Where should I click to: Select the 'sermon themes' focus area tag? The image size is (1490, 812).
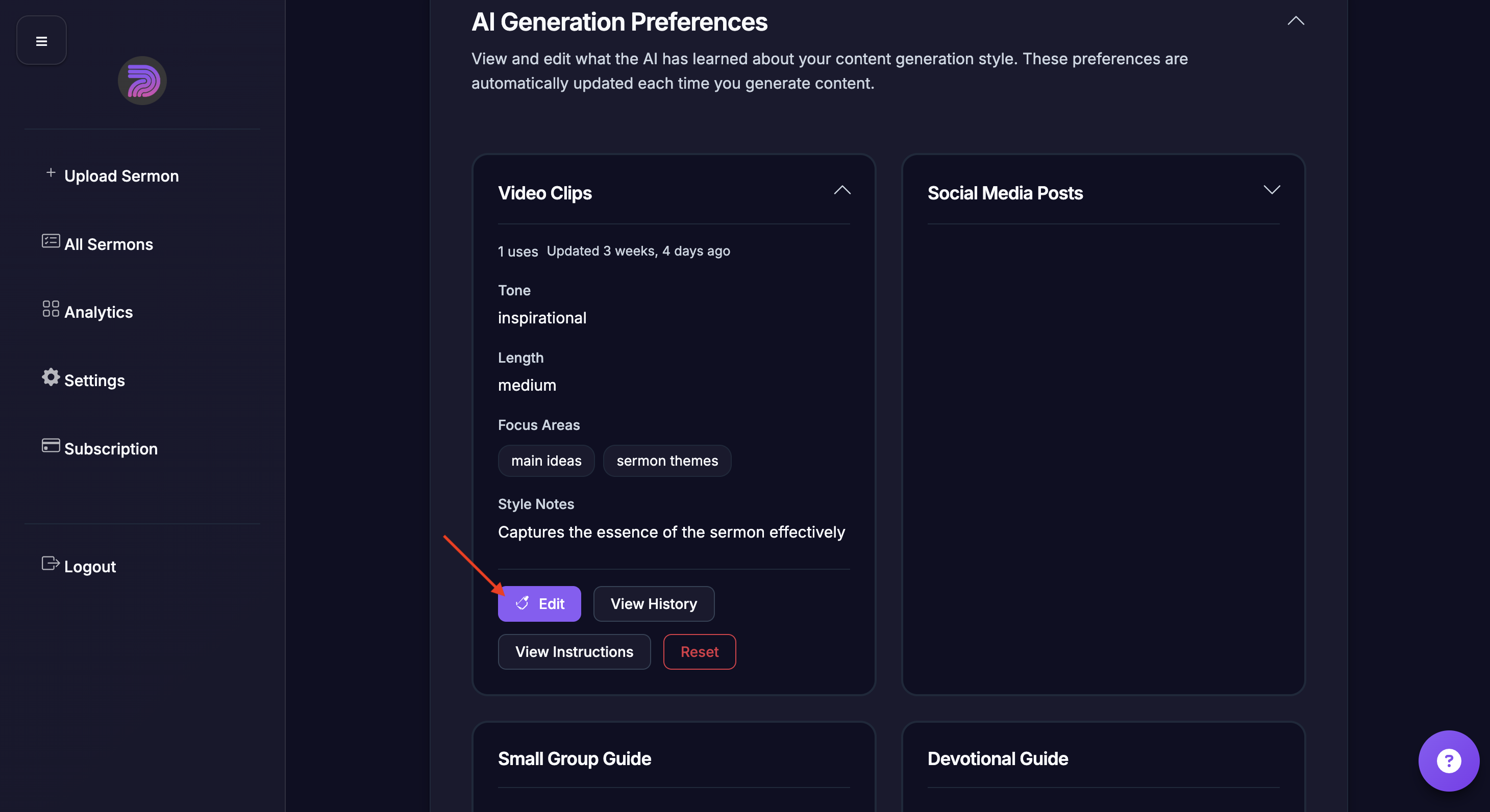click(x=667, y=461)
